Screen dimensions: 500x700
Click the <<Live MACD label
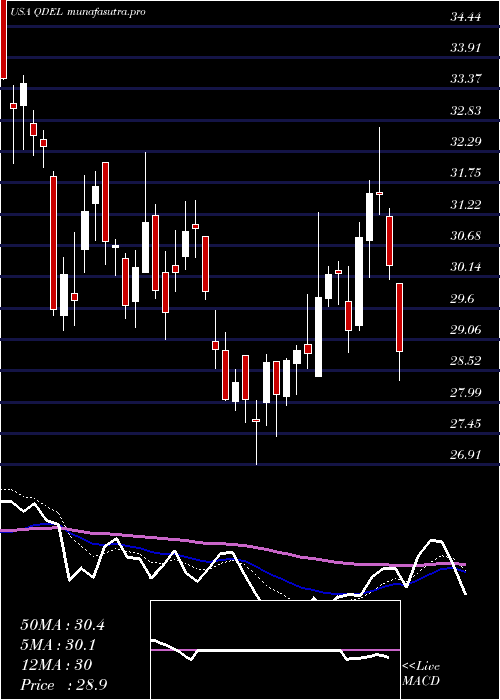tap(421, 674)
